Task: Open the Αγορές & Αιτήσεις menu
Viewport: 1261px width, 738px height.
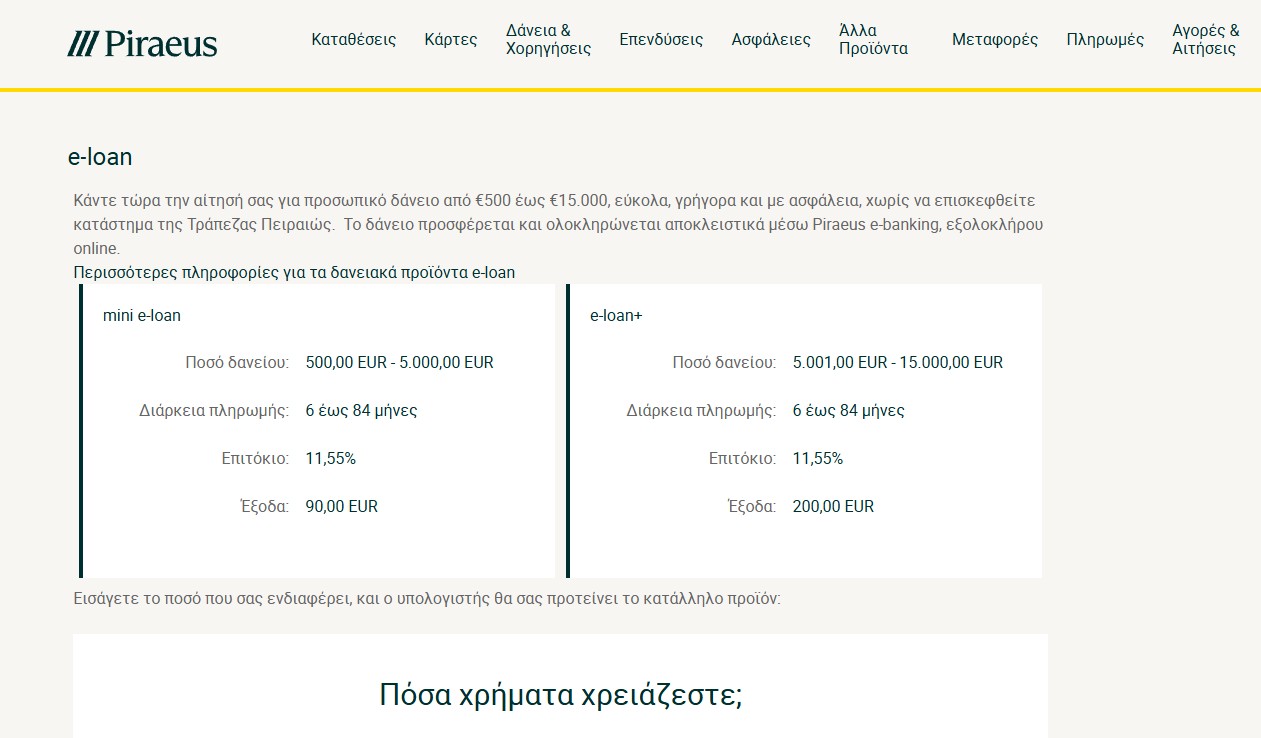Action: 1205,40
